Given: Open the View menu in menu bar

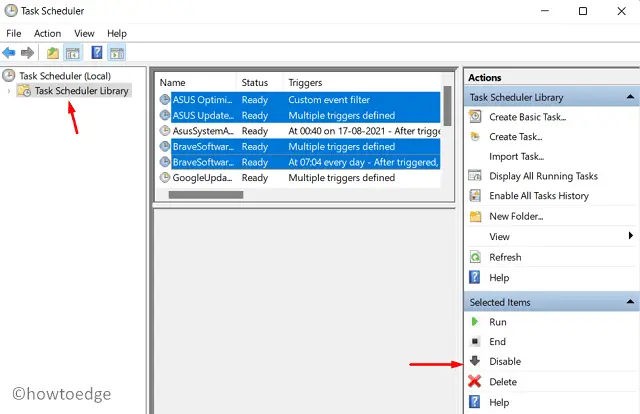Looking at the screenshot, I should [x=84, y=33].
